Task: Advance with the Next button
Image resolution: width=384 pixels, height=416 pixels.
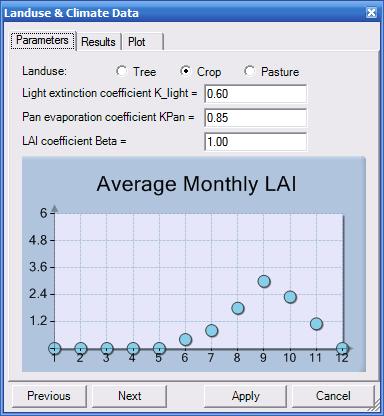Action: (130, 396)
